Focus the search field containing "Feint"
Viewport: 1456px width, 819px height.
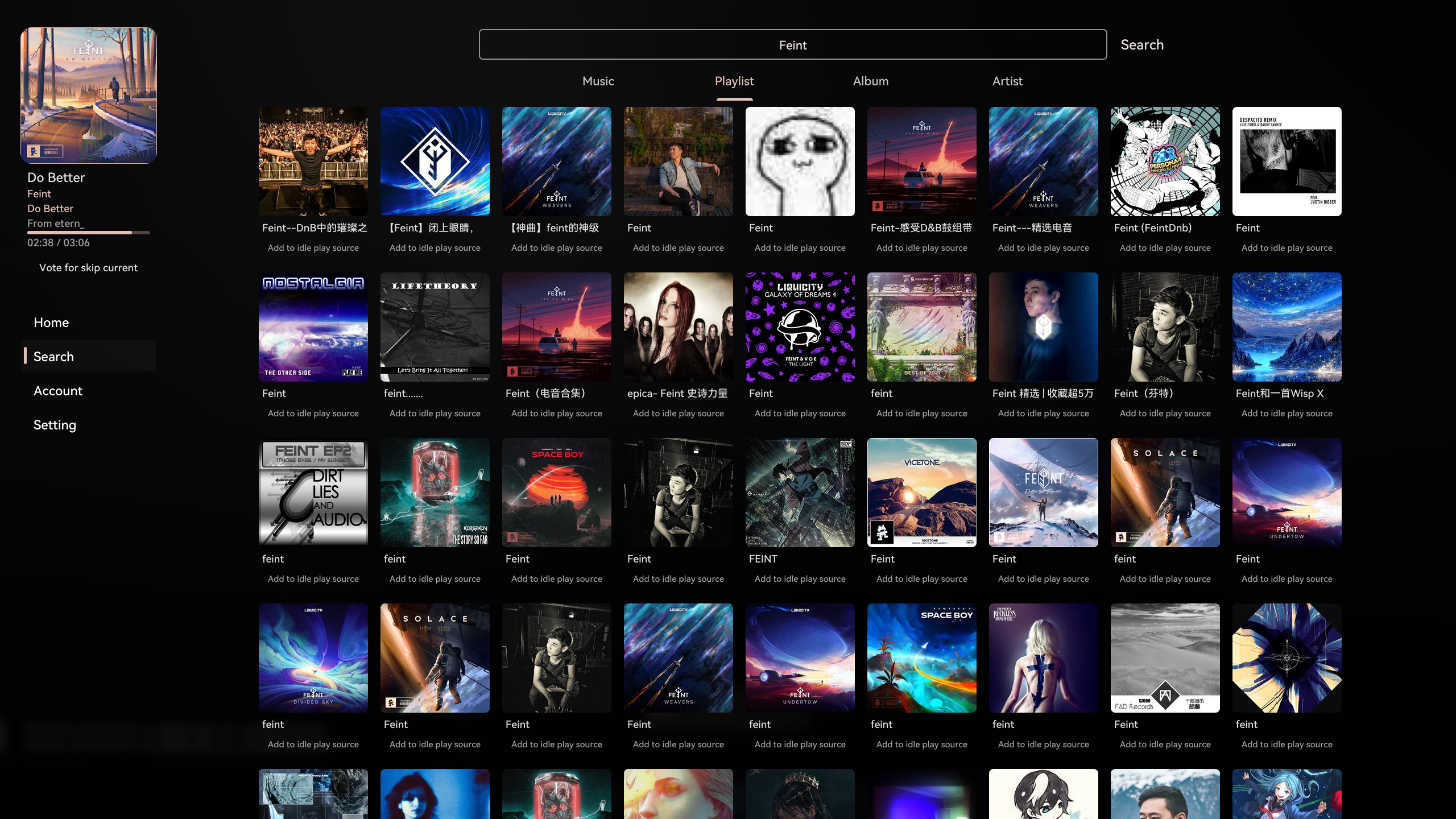click(x=793, y=45)
